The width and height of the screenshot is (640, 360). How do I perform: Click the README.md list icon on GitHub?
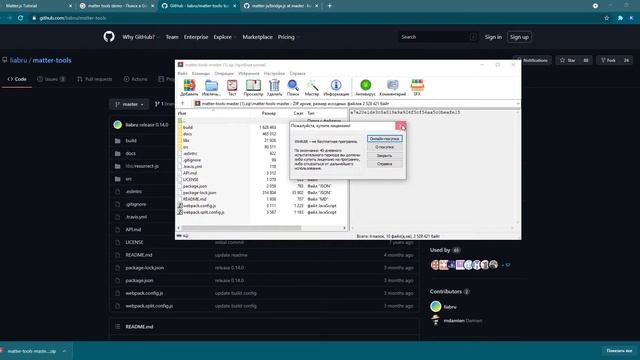[x=118, y=327]
